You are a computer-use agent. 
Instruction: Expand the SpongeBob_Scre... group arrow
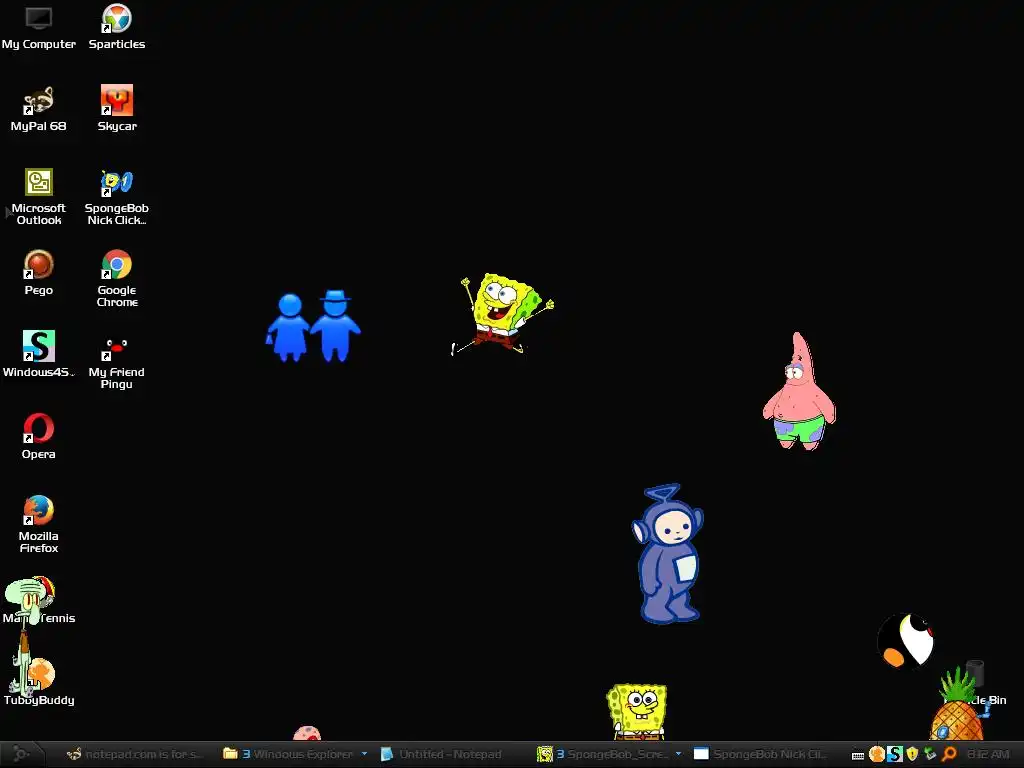click(679, 754)
